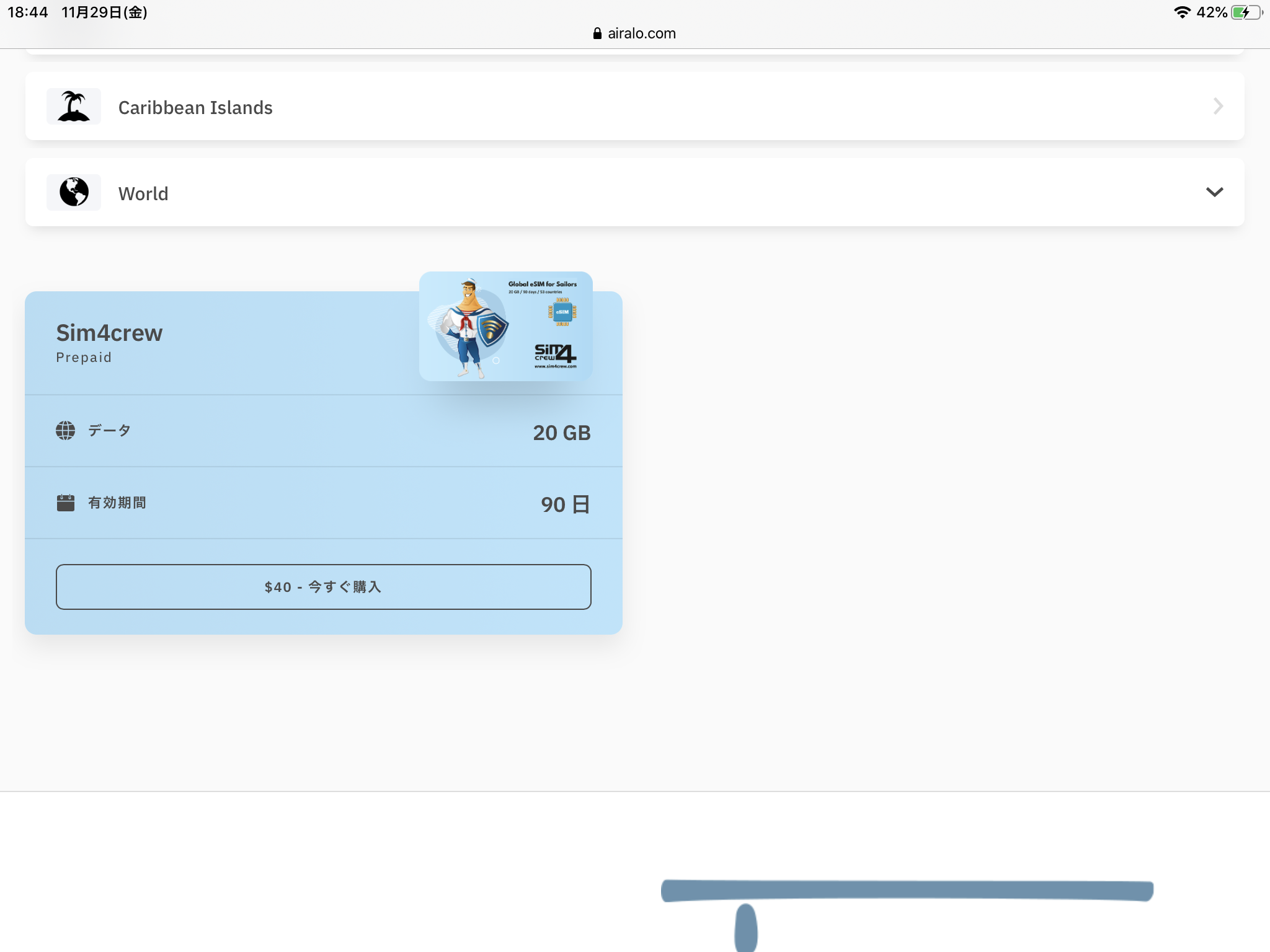This screenshot has width=1270, height=952.
Task: Click the palm tree island icon
Action: (x=74, y=107)
